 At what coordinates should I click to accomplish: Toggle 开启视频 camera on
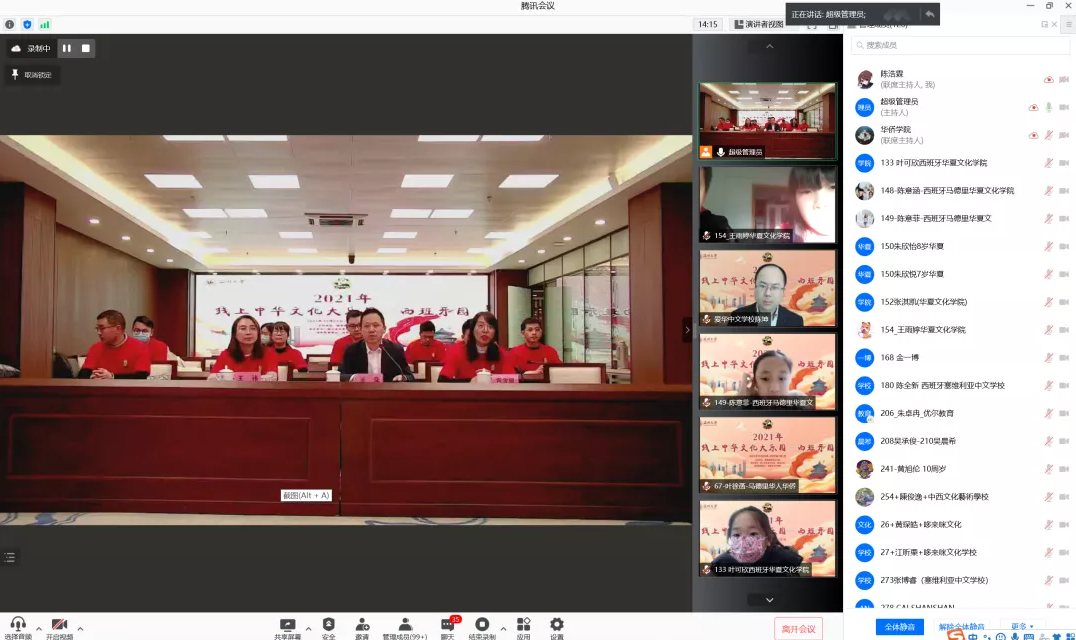(59, 625)
